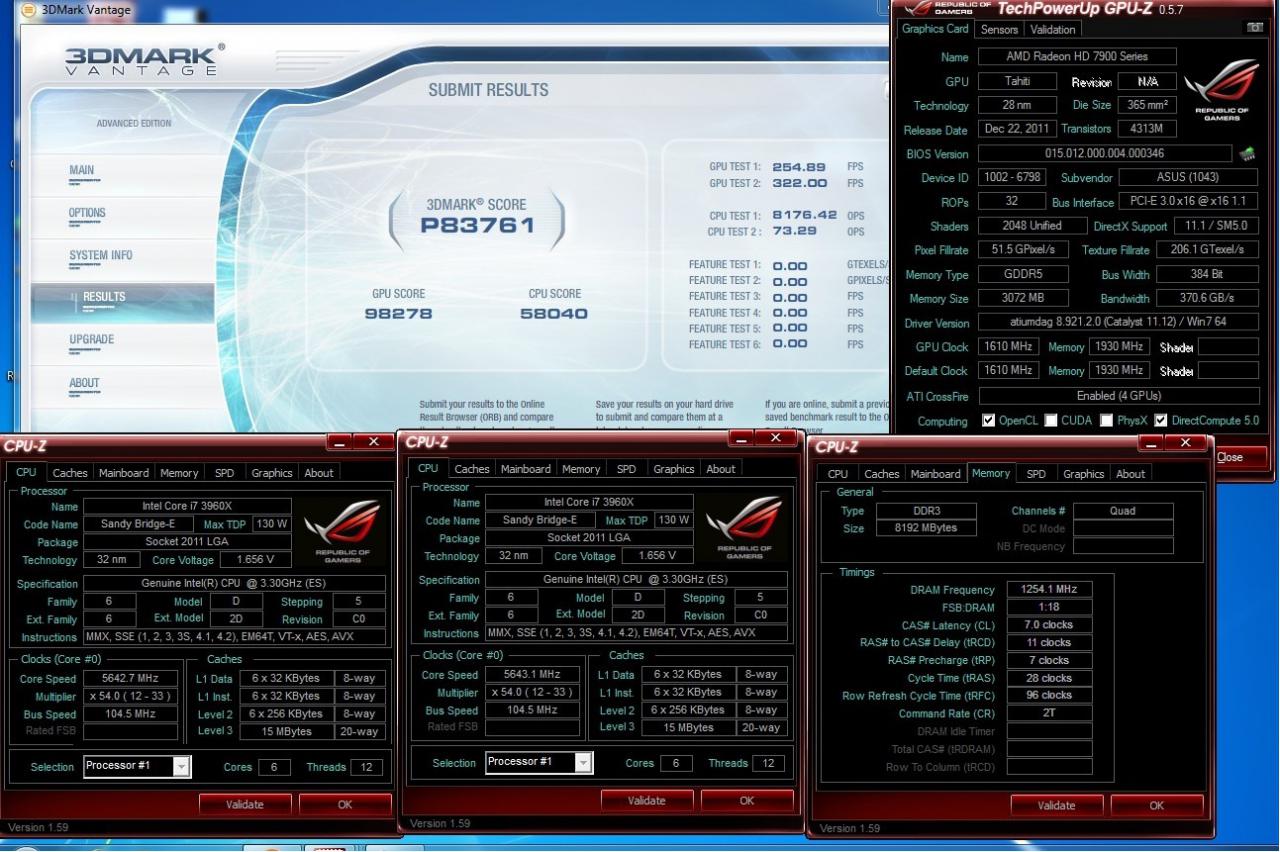
Task: Switch to Sensors tab in GPU-Z
Action: (x=999, y=29)
